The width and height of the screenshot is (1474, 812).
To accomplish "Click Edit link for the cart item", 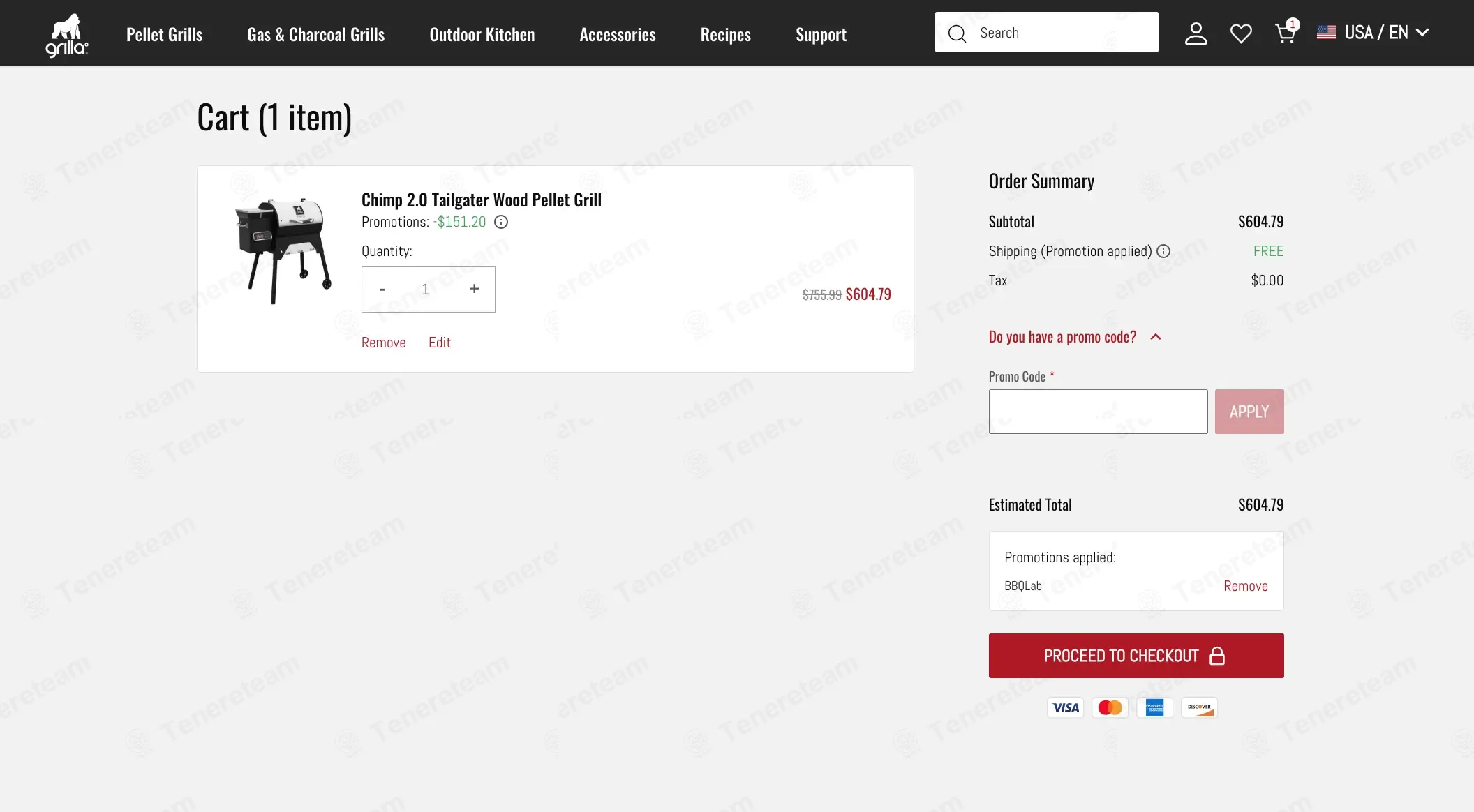I will pyautogui.click(x=439, y=343).
